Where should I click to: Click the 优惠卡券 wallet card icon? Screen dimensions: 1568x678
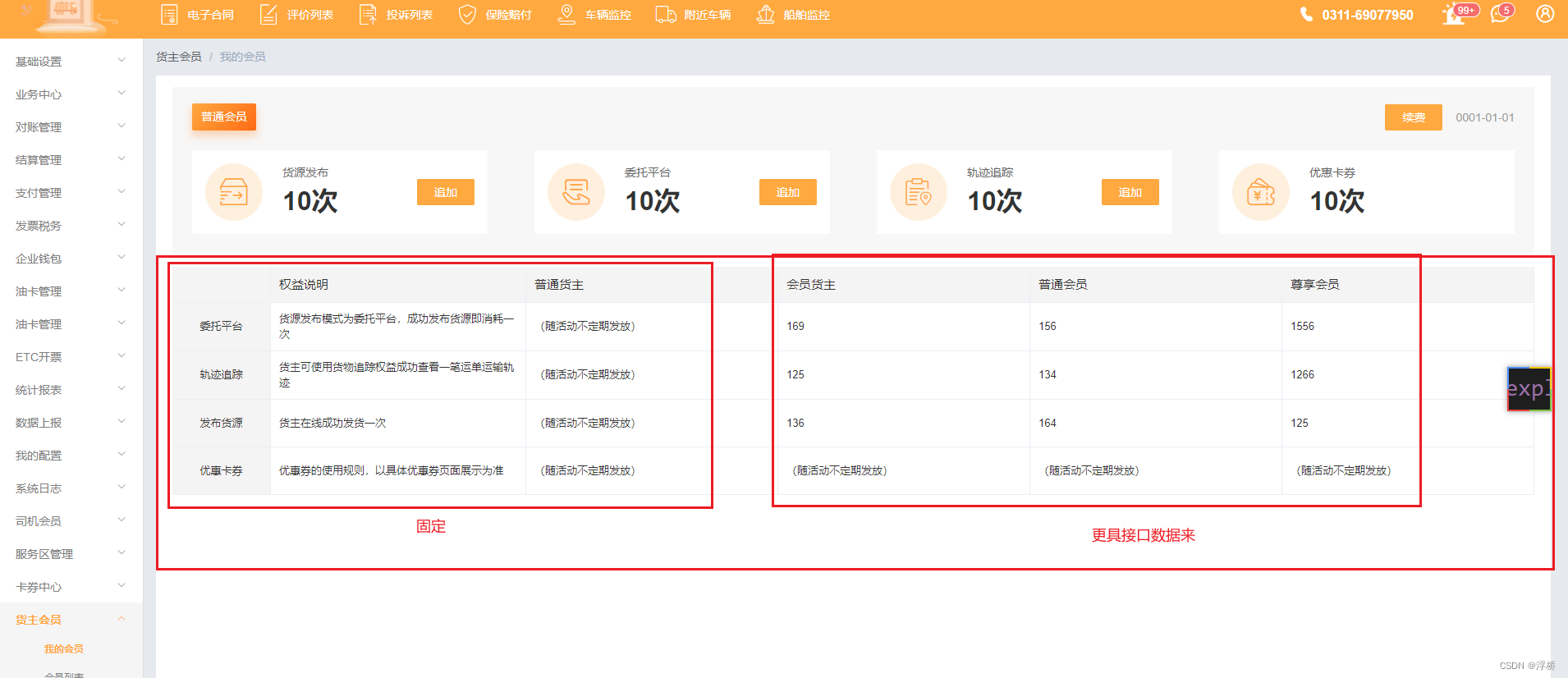pos(1261,192)
